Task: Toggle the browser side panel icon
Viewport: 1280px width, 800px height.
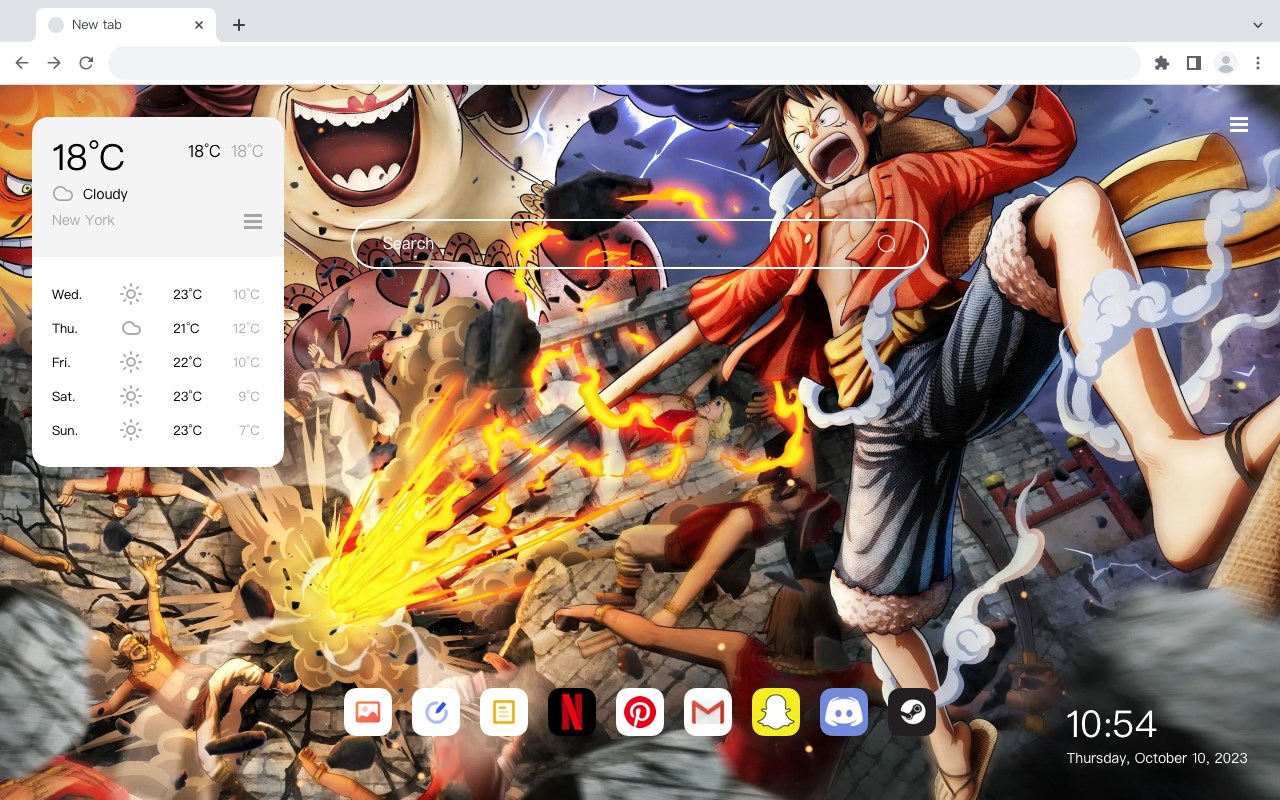Action: [x=1193, y=63]
